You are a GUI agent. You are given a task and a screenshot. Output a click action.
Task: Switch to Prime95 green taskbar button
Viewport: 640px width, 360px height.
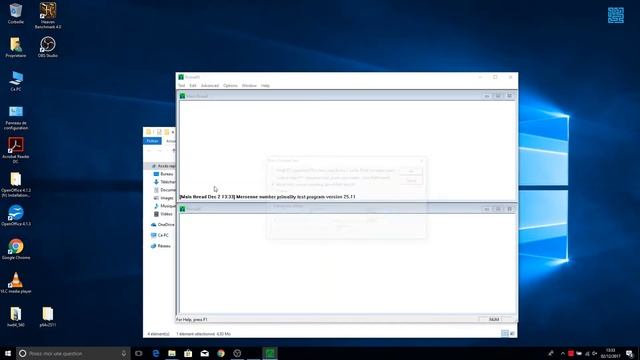[x=270, y=353]
